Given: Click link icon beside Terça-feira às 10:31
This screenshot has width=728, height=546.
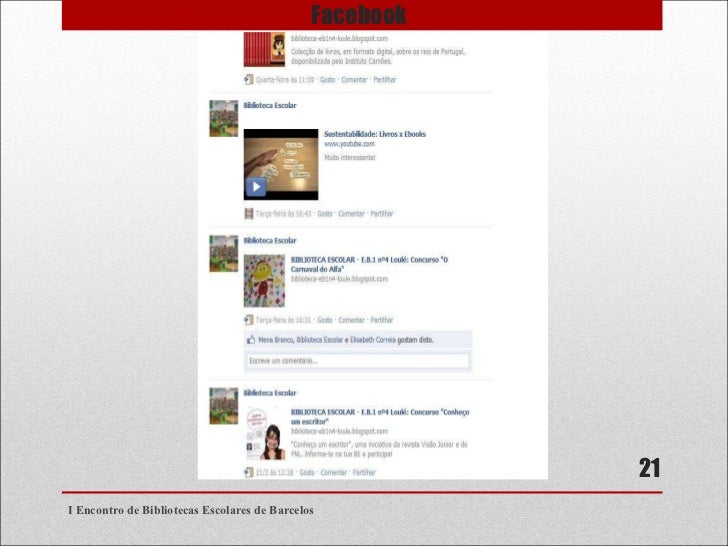Looking at the screenshot, I should point(249,320).
